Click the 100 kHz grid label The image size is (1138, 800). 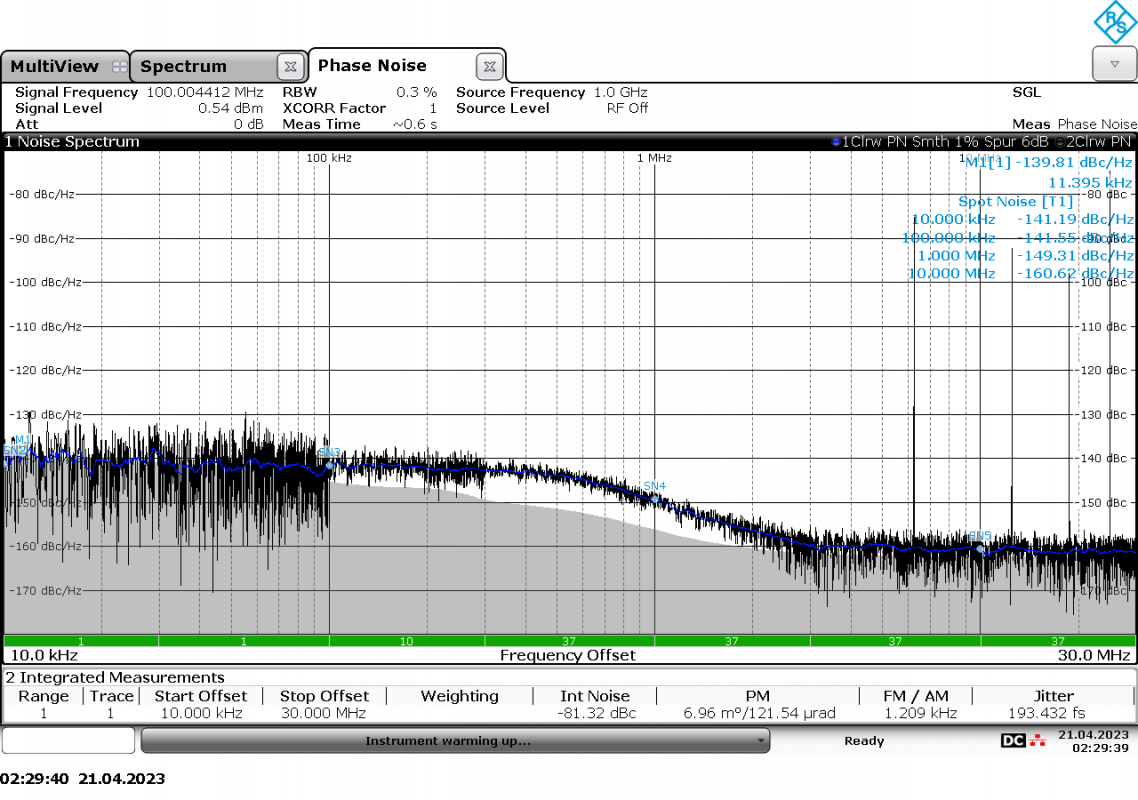point(329,158)
